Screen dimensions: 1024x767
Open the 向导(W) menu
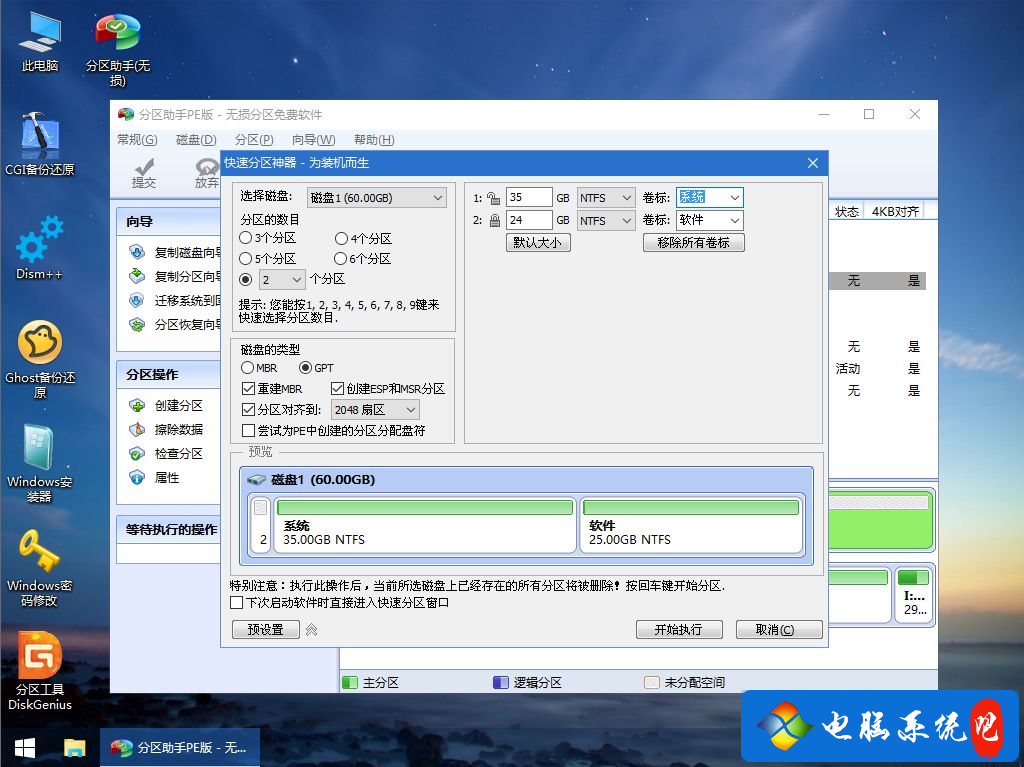pos(313,140)
